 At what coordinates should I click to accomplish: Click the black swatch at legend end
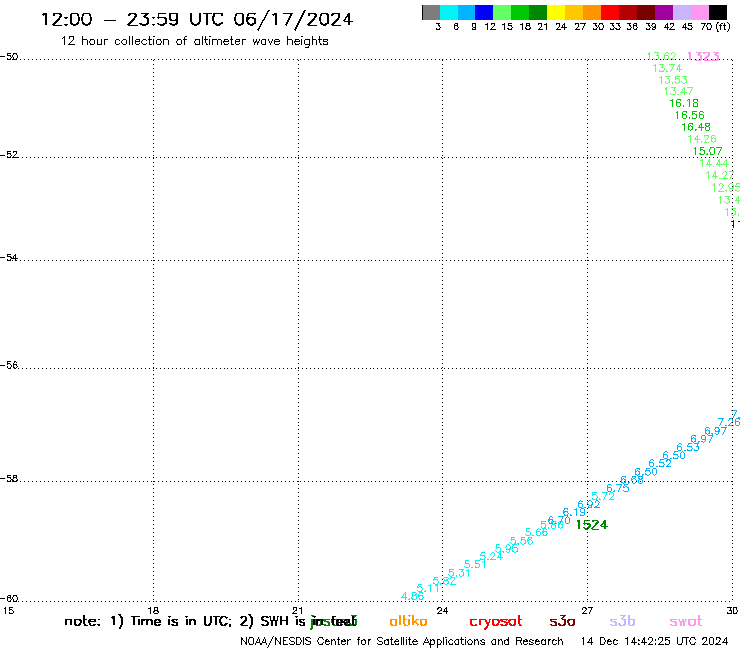717,12
